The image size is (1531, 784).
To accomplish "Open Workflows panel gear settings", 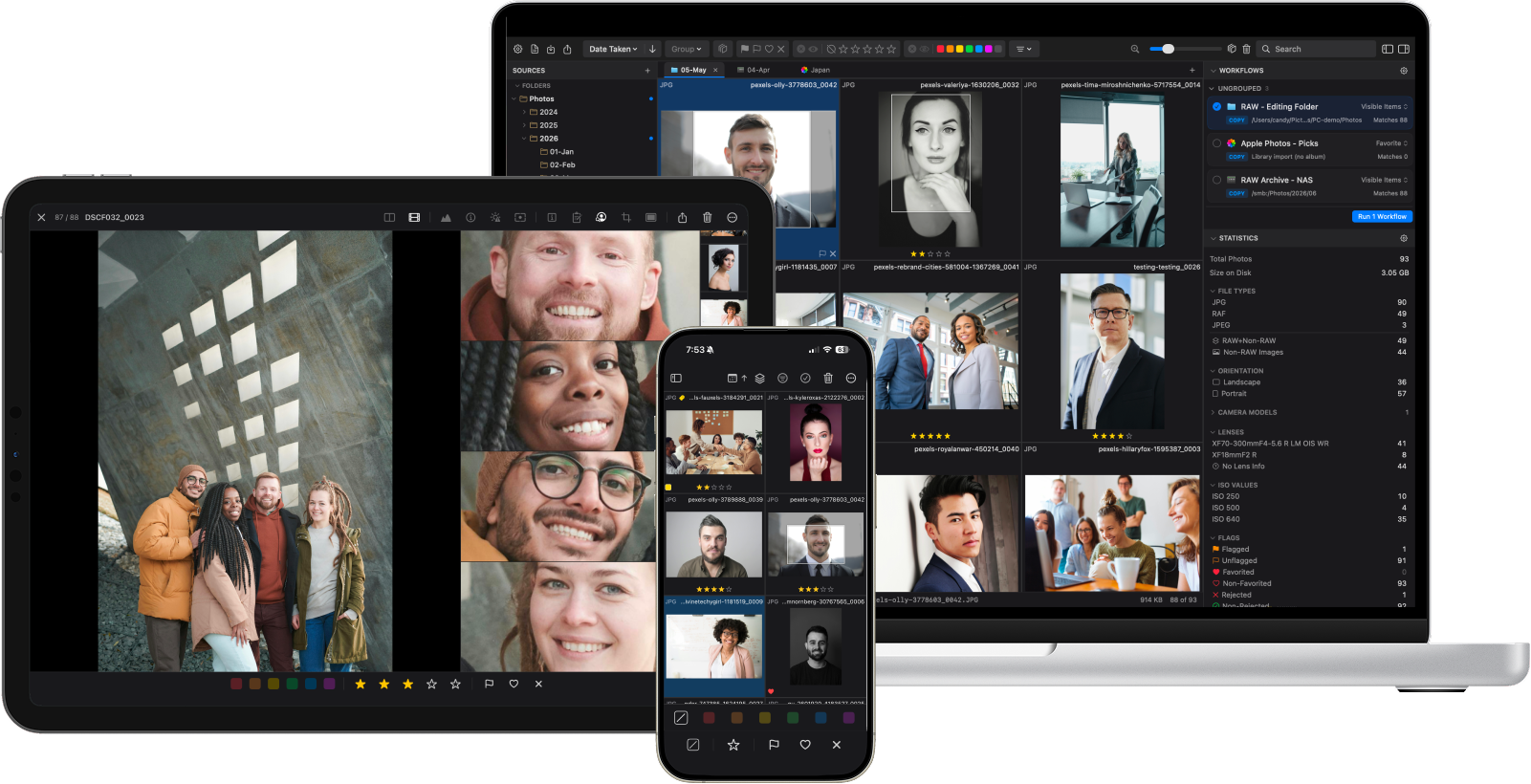I will (1404, 71).
